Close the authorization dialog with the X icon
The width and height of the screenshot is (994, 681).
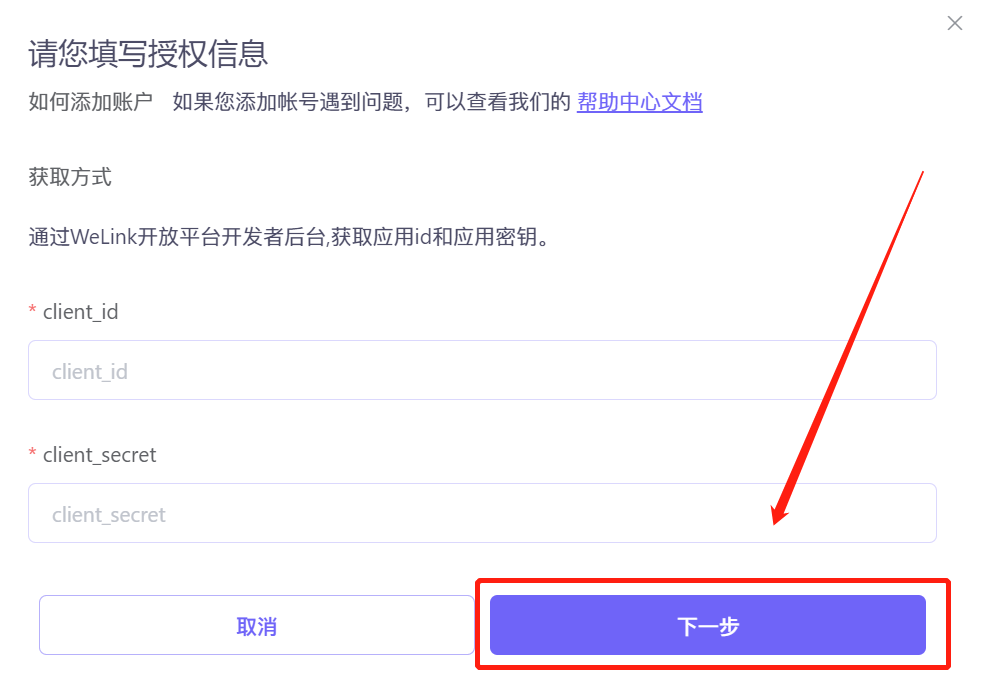pos(955,23)
